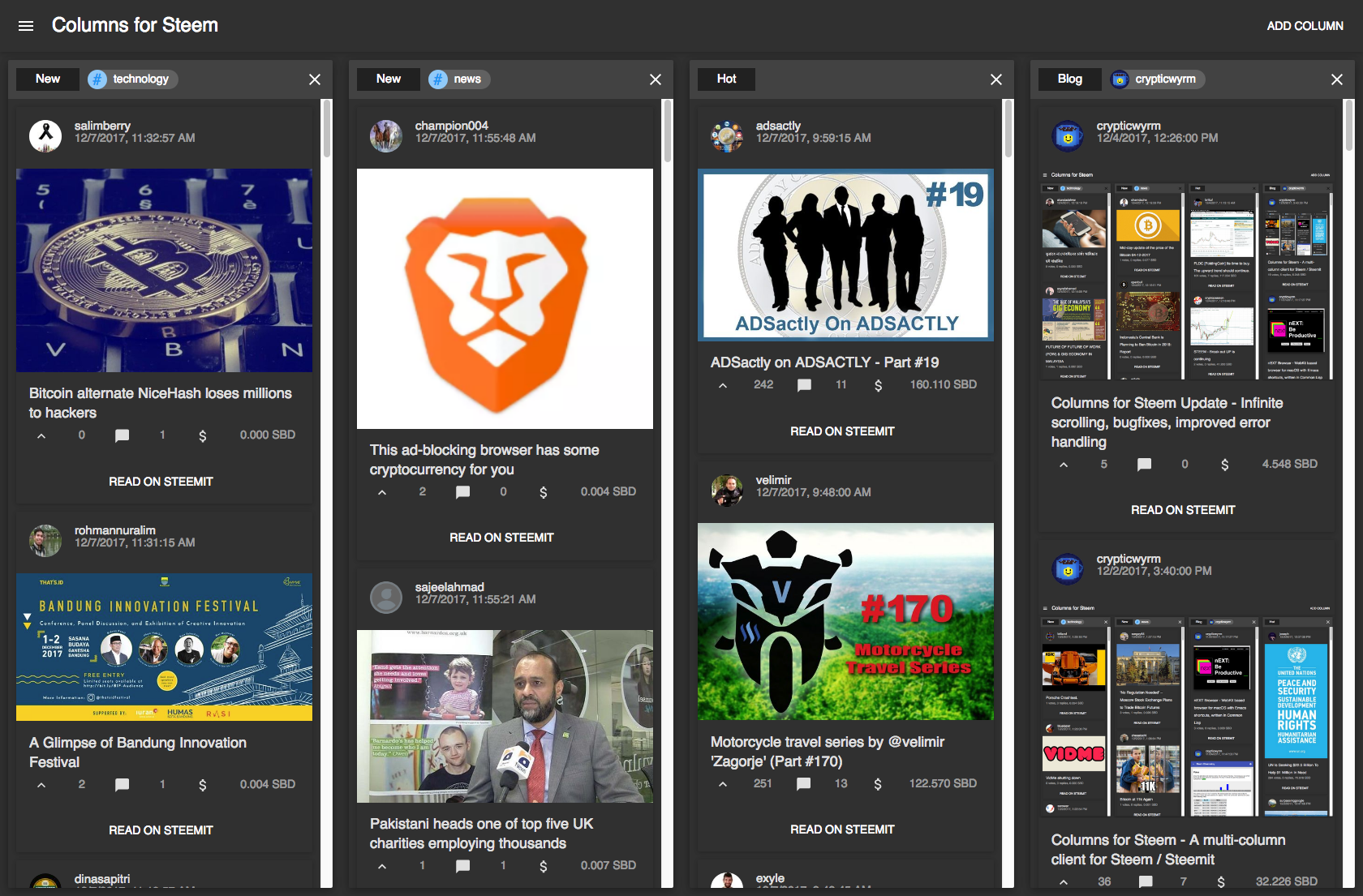
Task: Click the New label on news column
Action: pyautogui.click(x=389, y=79)
